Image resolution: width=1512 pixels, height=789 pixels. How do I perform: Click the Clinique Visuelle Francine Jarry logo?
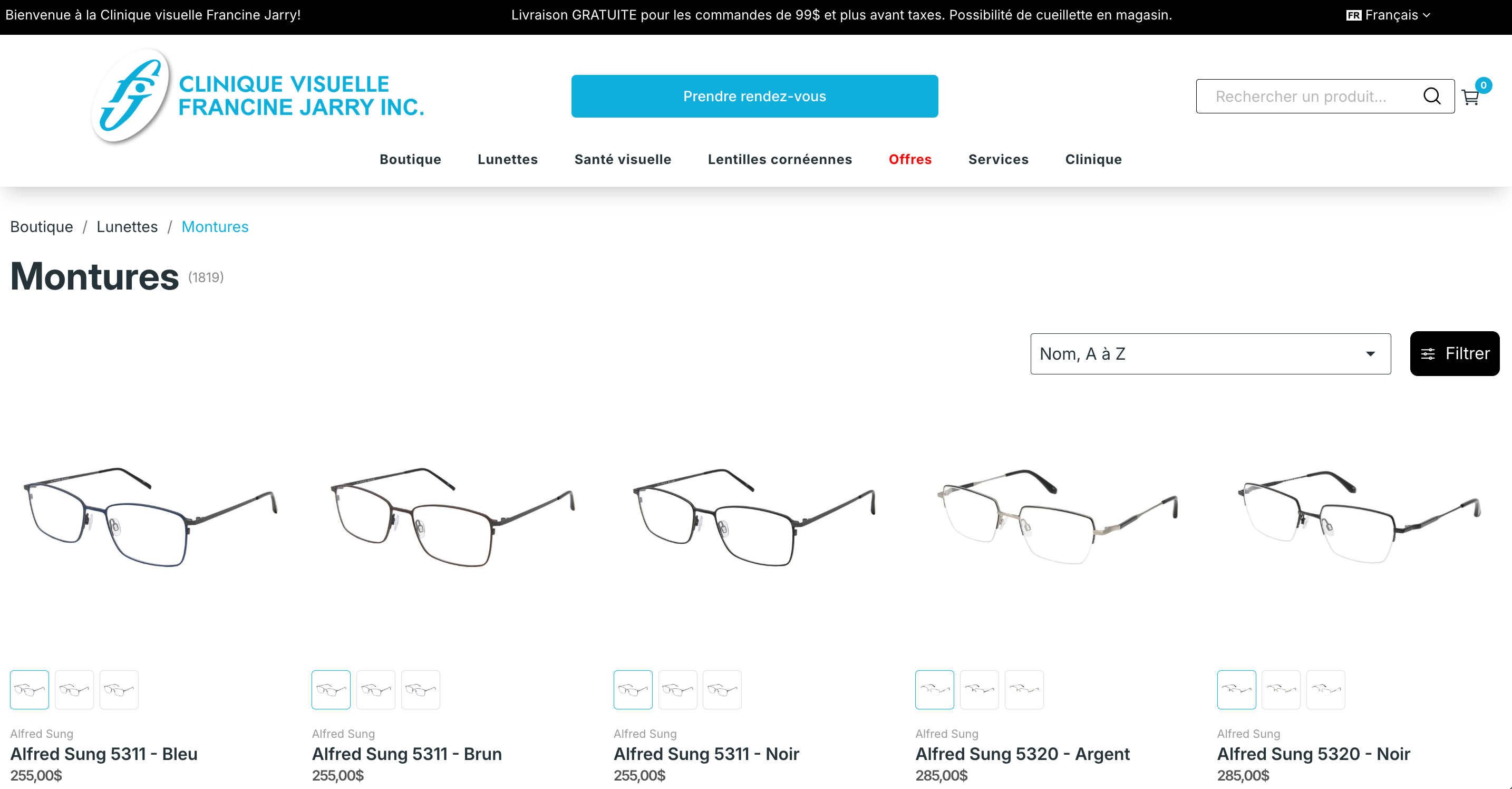pos(257,97)
